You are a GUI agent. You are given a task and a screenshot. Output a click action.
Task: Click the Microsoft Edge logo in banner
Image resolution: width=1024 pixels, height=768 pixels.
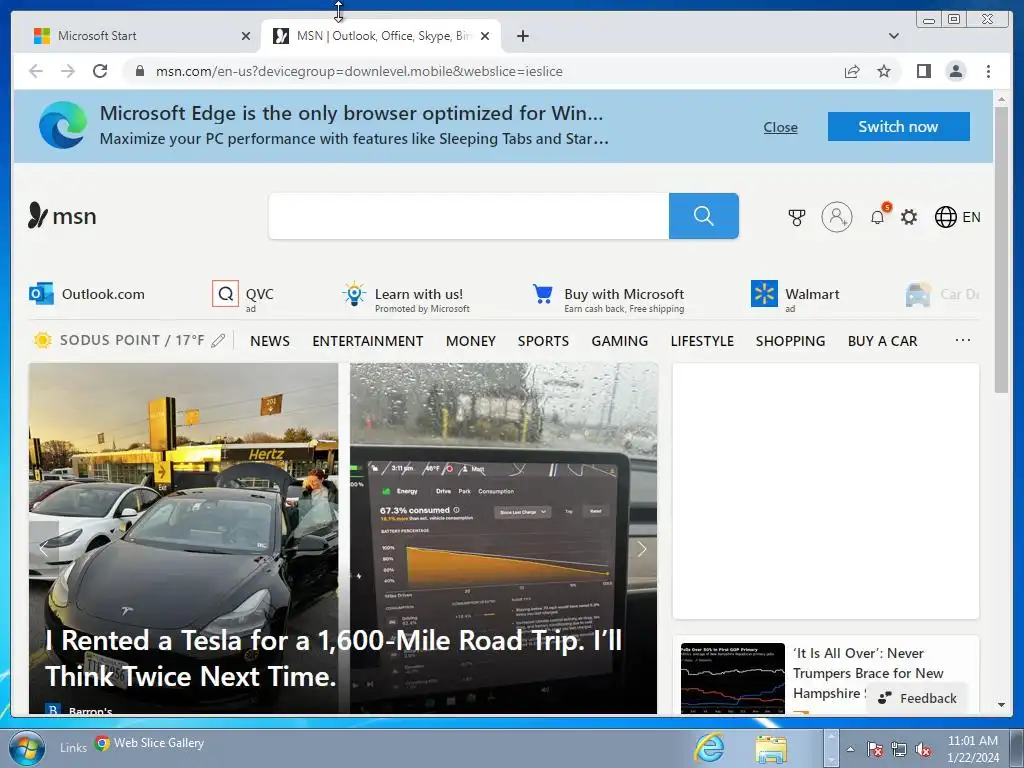[x=63, y=125]
